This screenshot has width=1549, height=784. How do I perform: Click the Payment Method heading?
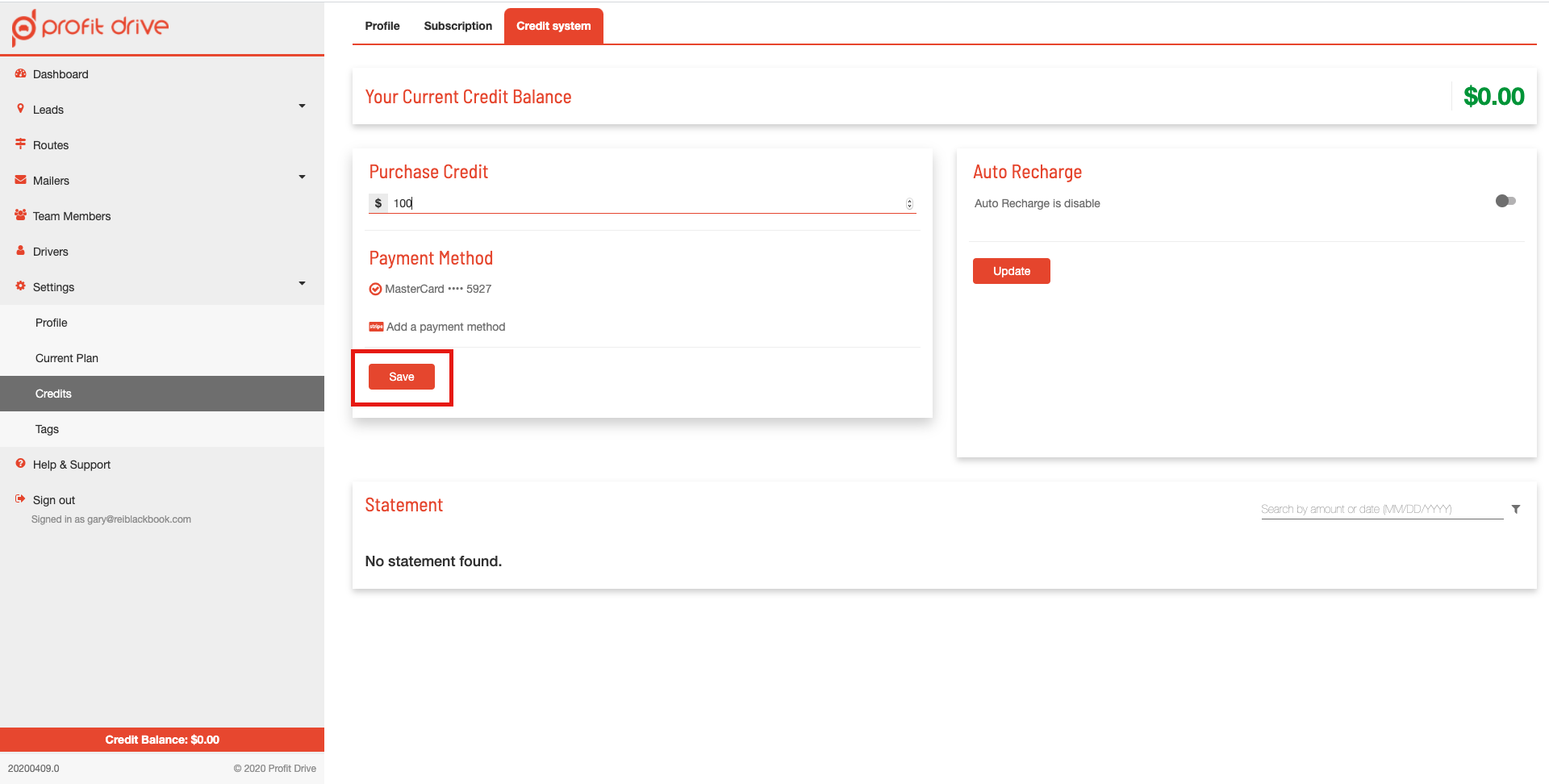point(431,258)
